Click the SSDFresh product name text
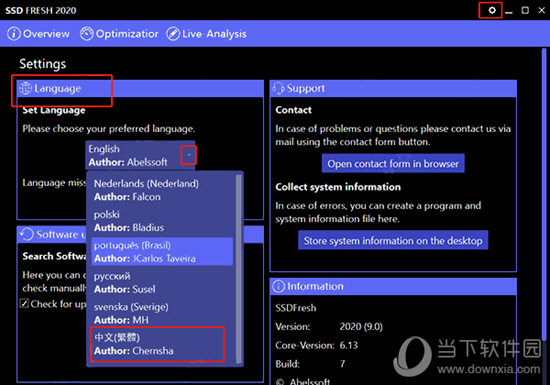 coord(296,308)
